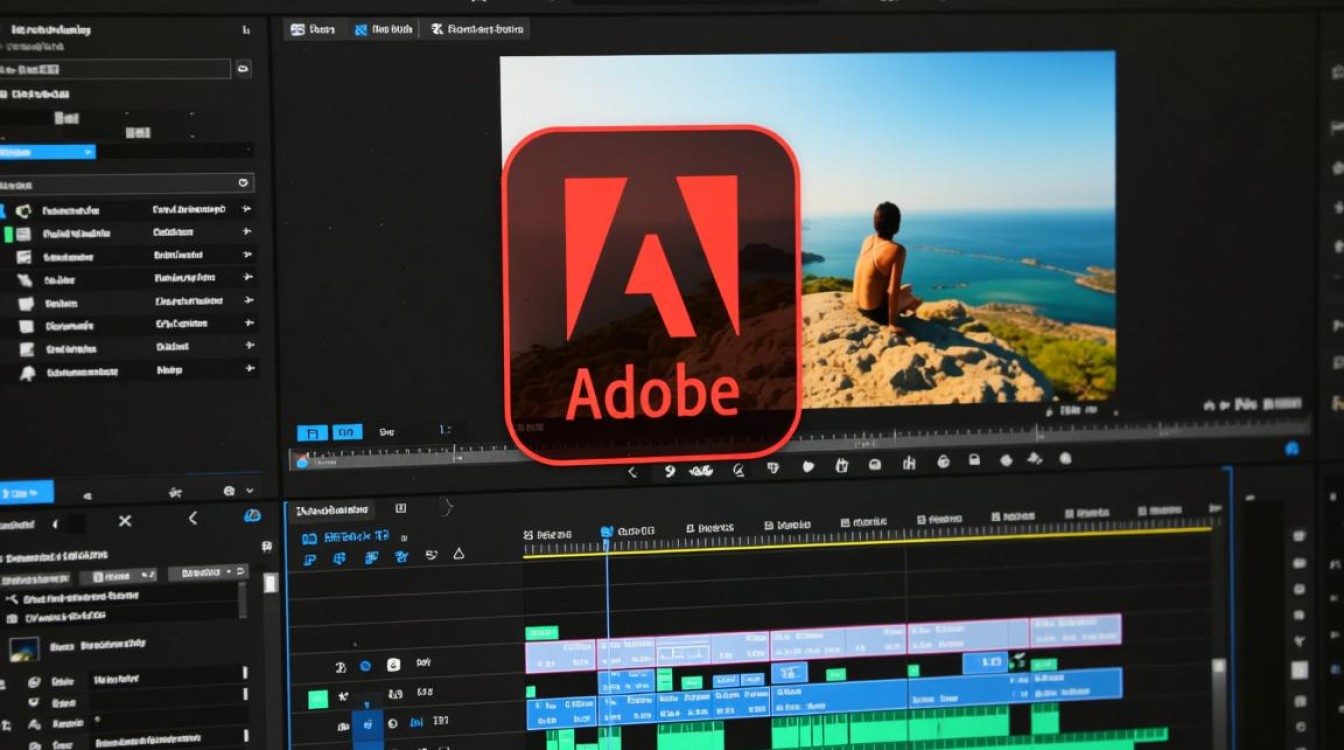Click the triangle icon in the timeline tools row
Image resolution: width=1344 pixels, height=750 pixels.
[x=459, y=555]
